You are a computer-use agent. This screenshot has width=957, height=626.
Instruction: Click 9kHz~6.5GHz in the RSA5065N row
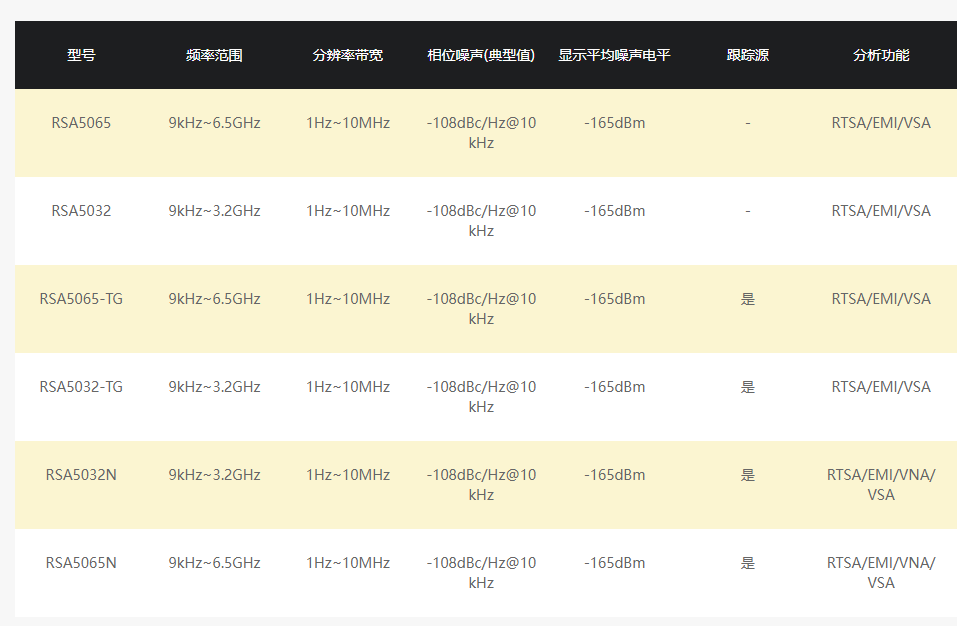pyautogui.click(x=214, y=562)
